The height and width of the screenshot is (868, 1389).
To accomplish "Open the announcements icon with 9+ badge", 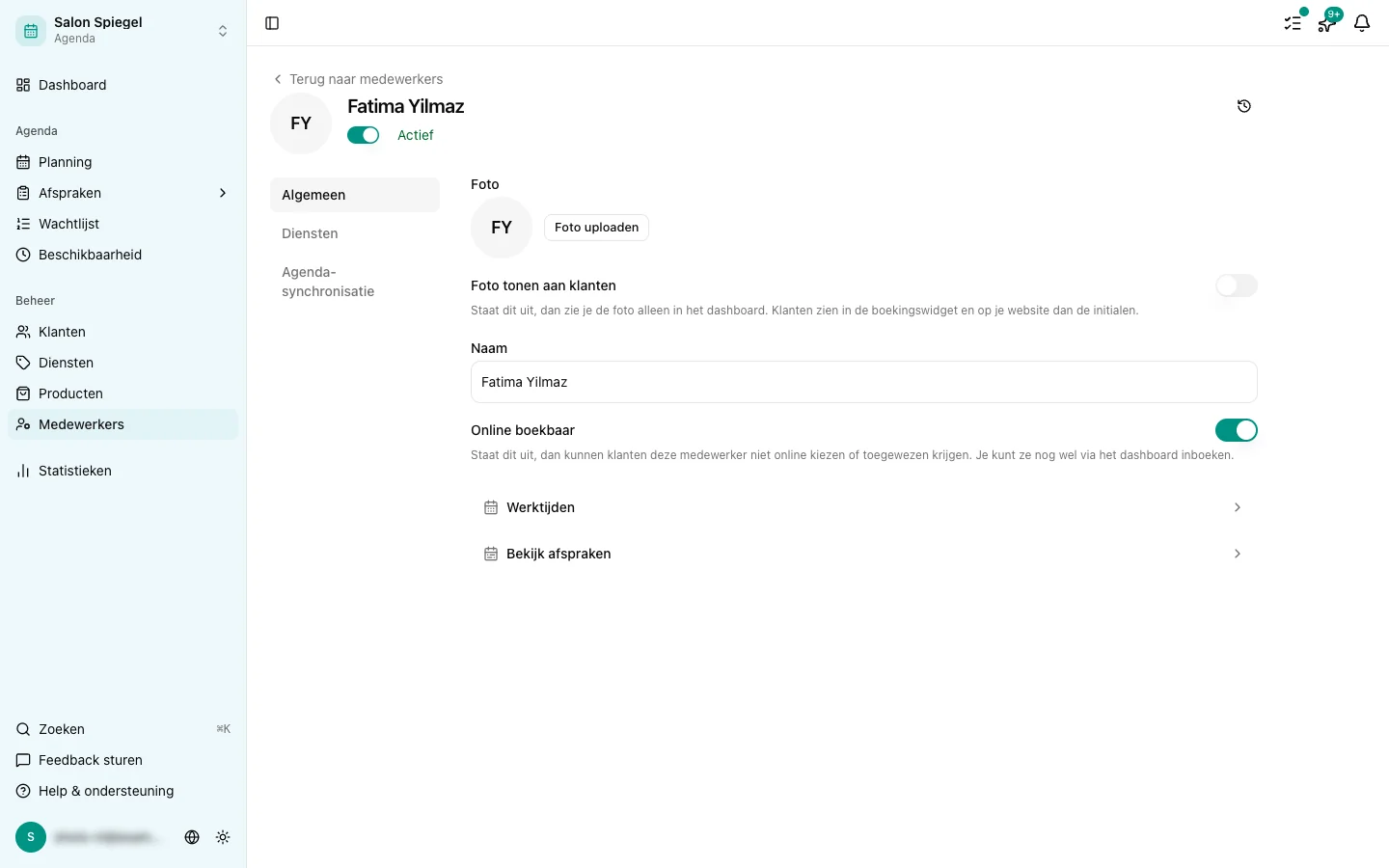I will tap(1327, 23).
